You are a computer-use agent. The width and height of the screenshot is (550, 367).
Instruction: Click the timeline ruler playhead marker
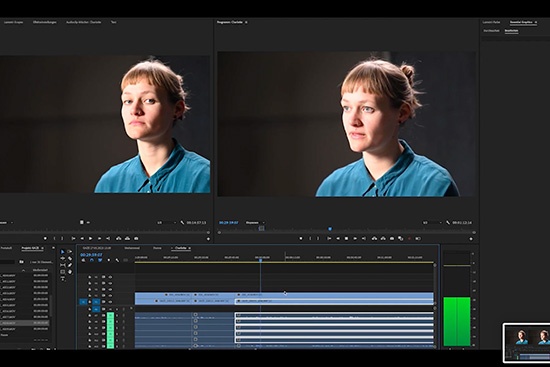pos(260,260)
